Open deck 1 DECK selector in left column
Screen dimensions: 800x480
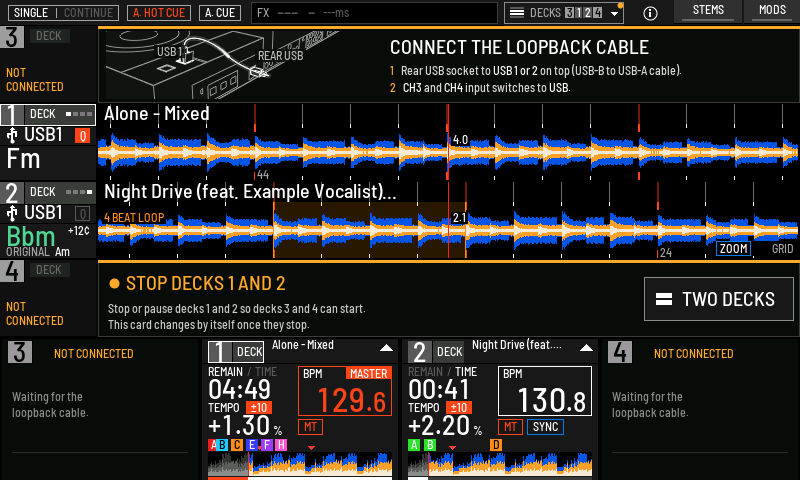(60, 114)
